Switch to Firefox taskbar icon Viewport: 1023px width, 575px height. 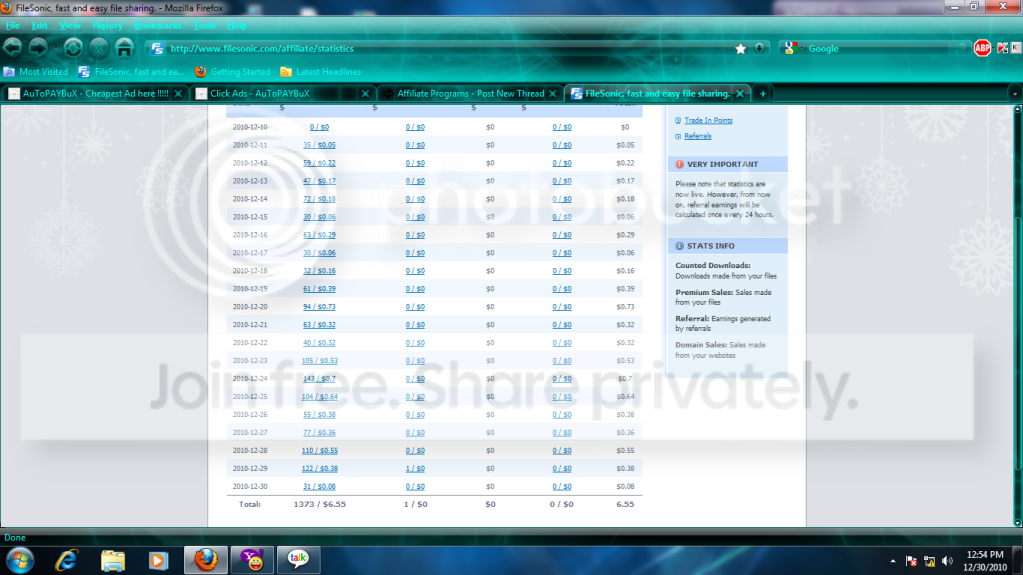(206, 560)
